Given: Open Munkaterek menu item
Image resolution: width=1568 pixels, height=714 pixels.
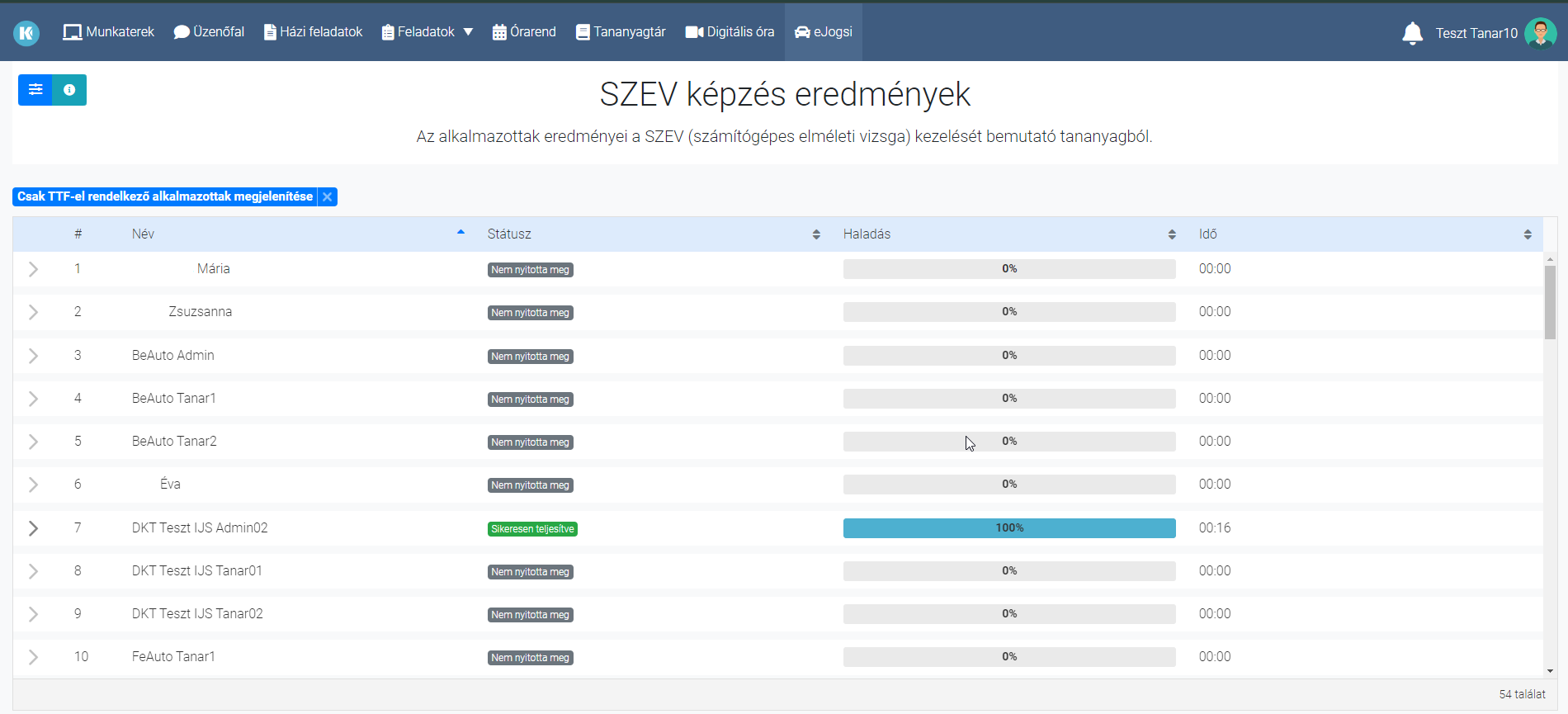Looking at the screenshot, I should click(109, 31).
